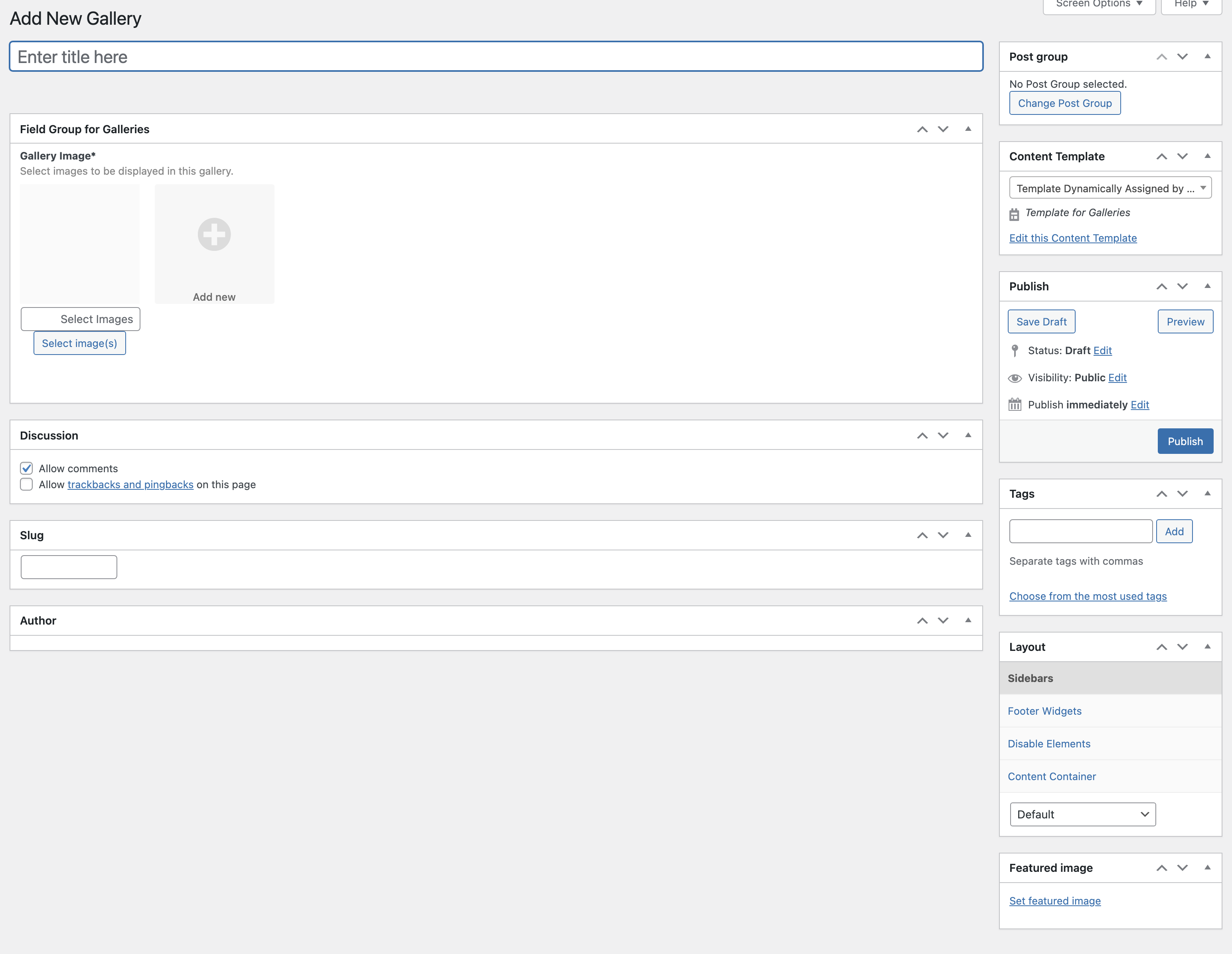
Task: Click Save Draft button
Action: (1041, 321)
